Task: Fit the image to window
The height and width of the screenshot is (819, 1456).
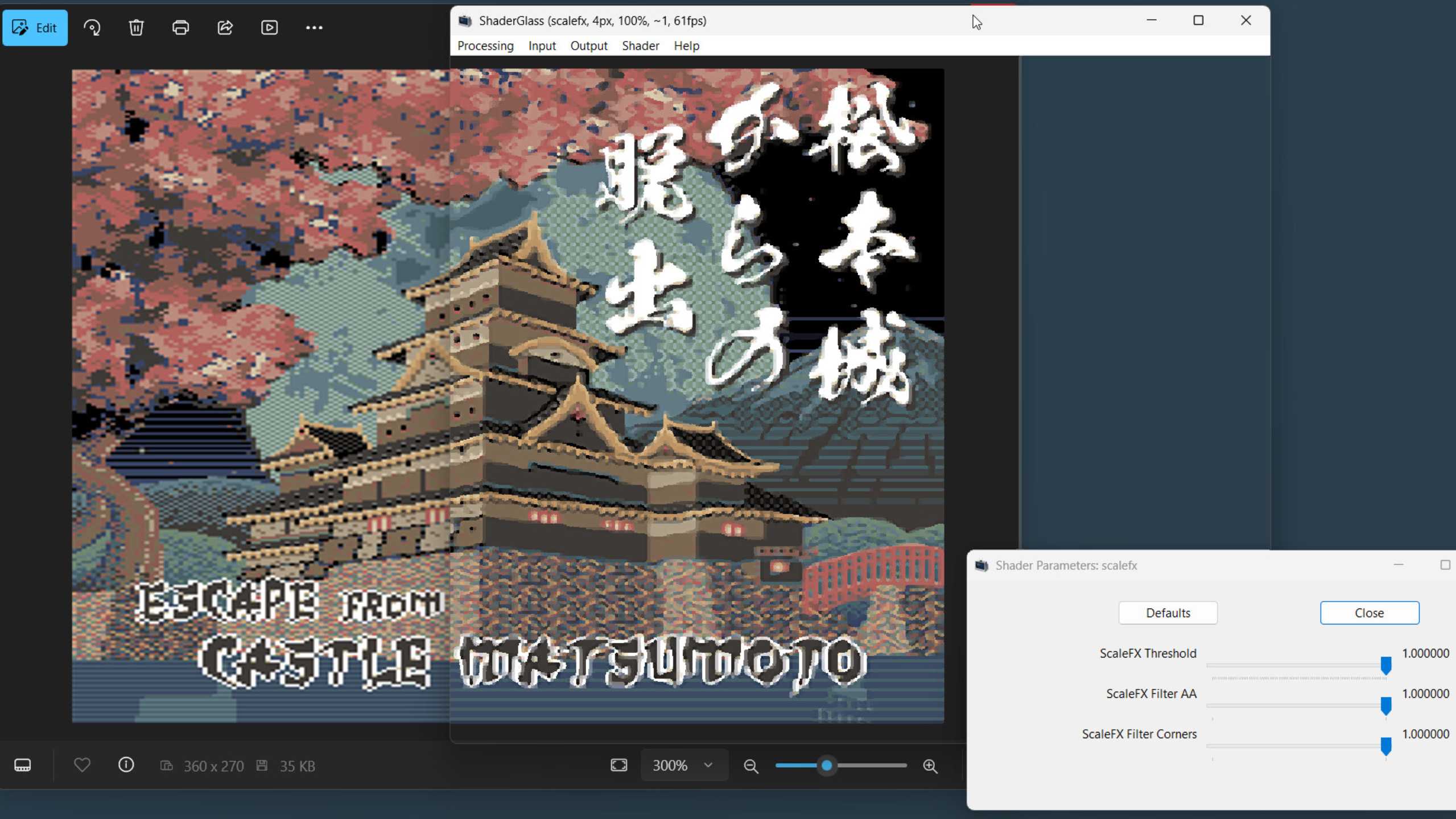Action: pos(618,766)
